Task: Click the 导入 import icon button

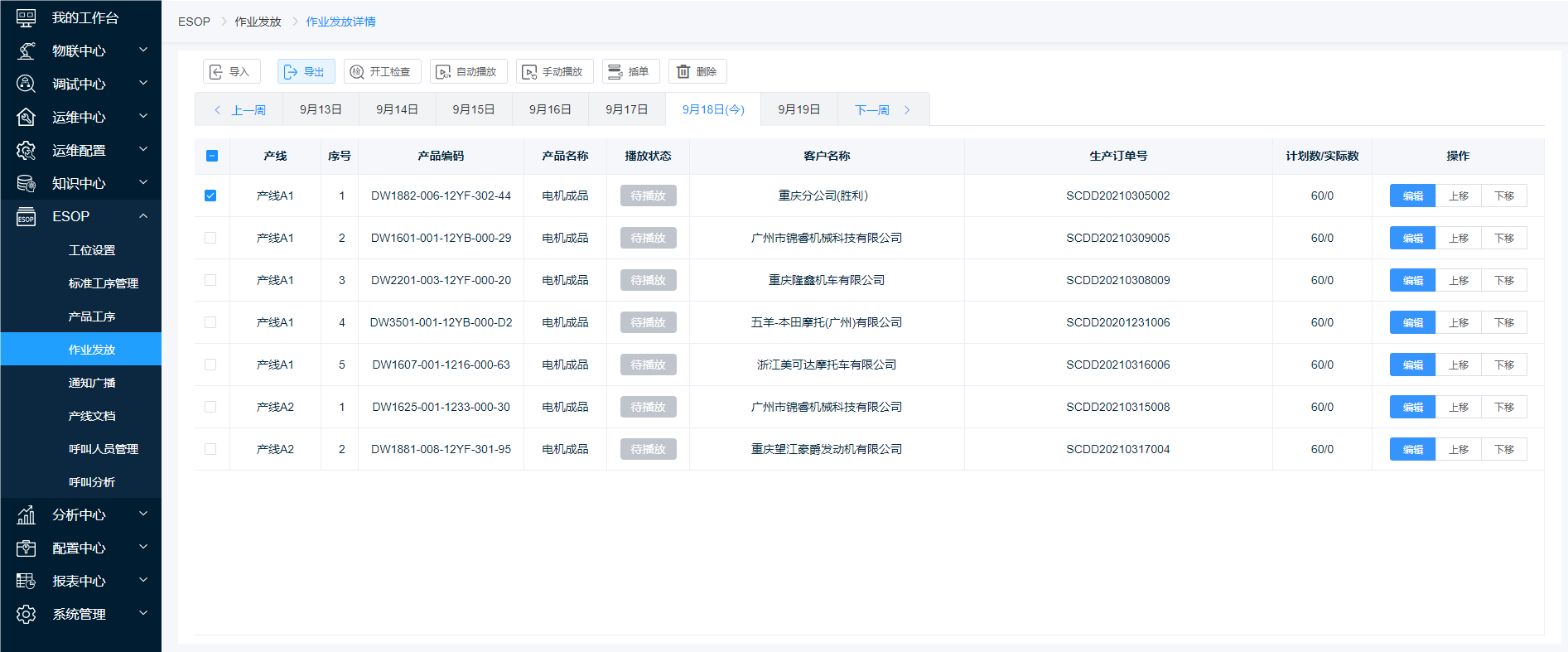Action: (231, 72)
